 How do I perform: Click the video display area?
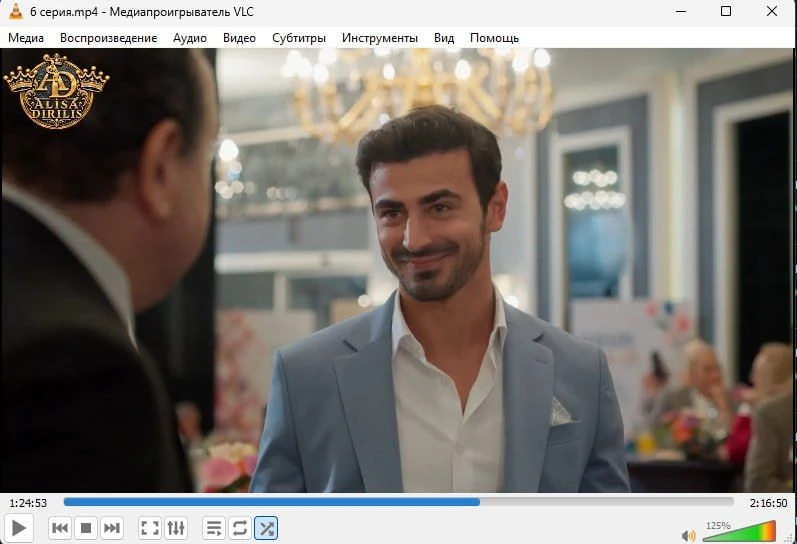coord(398,270)
